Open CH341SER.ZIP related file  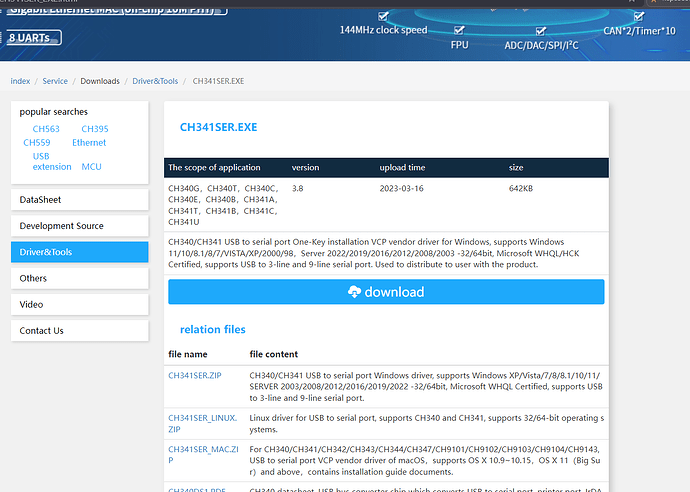pos(195,375)
